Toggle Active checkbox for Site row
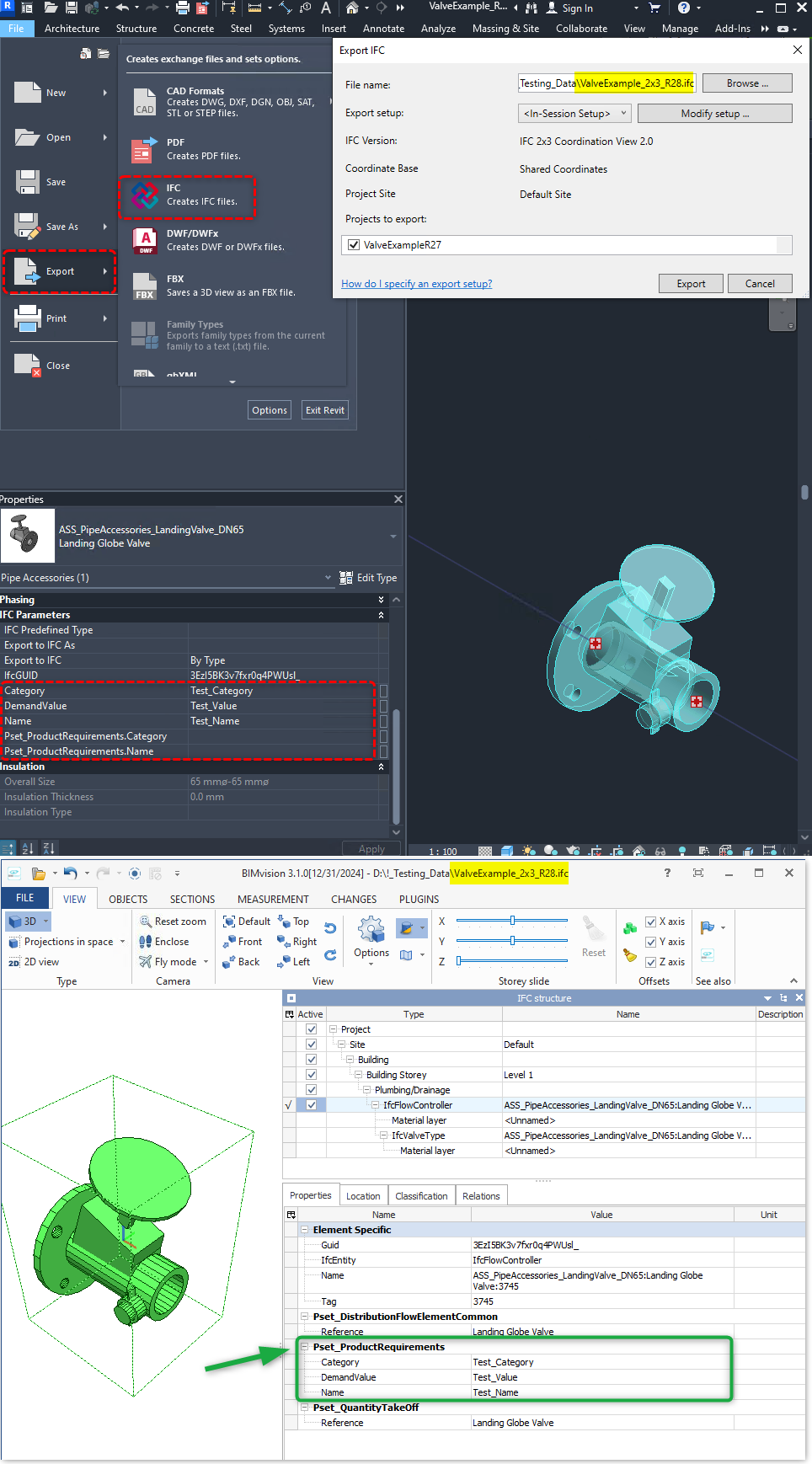Image resolution: width=812 pixels, height=1464 pixels. (312, 1045)
